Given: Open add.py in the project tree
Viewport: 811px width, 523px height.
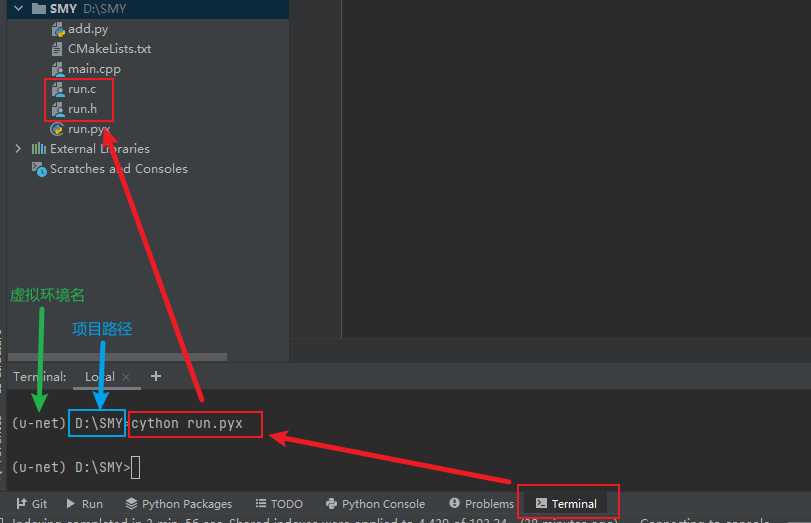Looking at the screenshot, I should coord(88,29).
